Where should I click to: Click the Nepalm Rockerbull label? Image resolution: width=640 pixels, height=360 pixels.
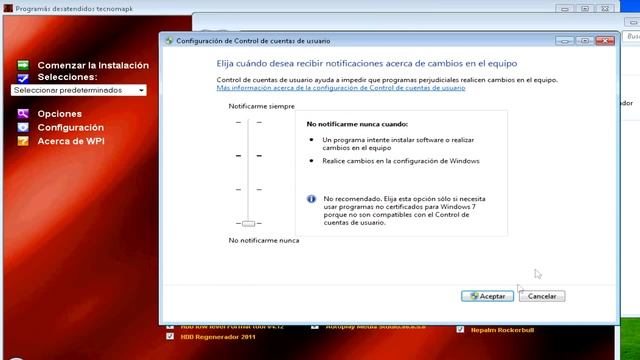[x=502, y=330]
